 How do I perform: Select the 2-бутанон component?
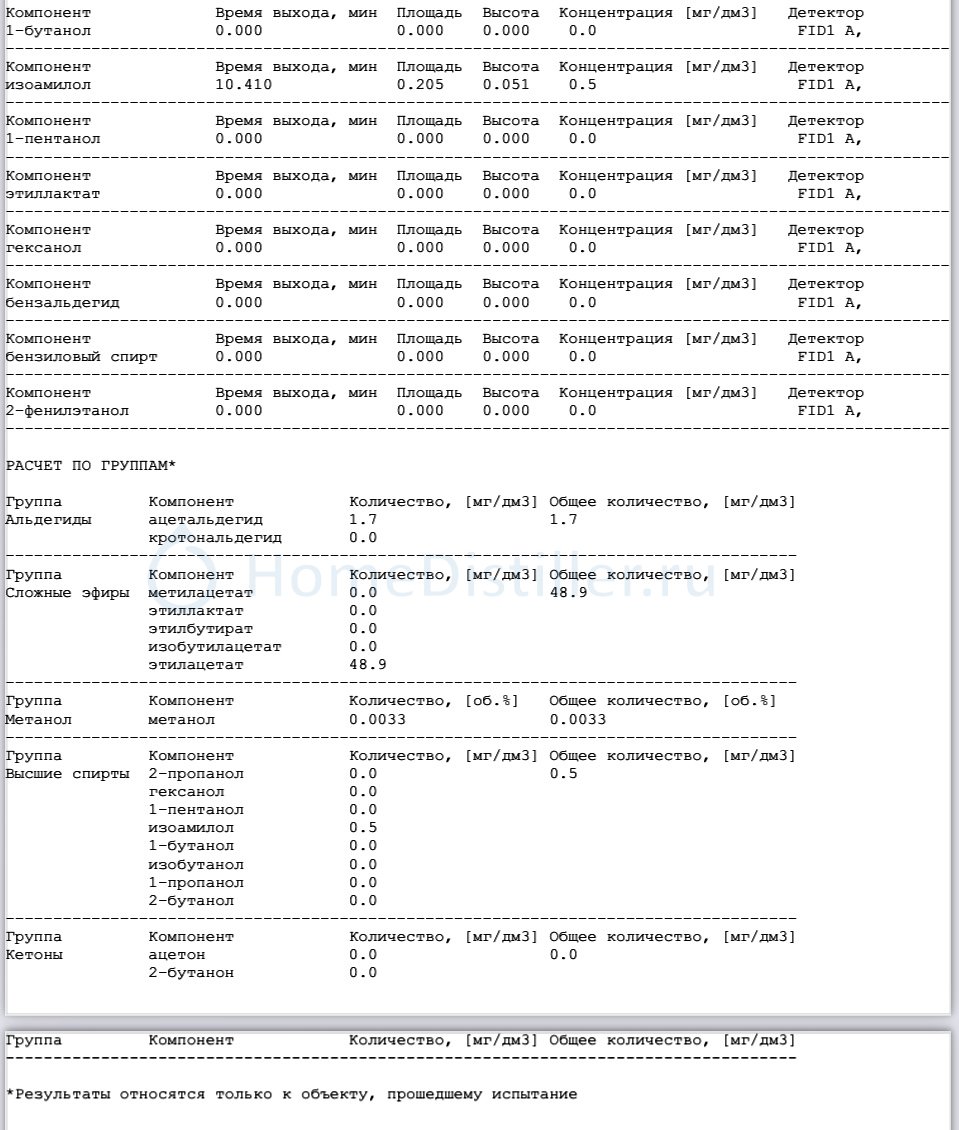191,973
